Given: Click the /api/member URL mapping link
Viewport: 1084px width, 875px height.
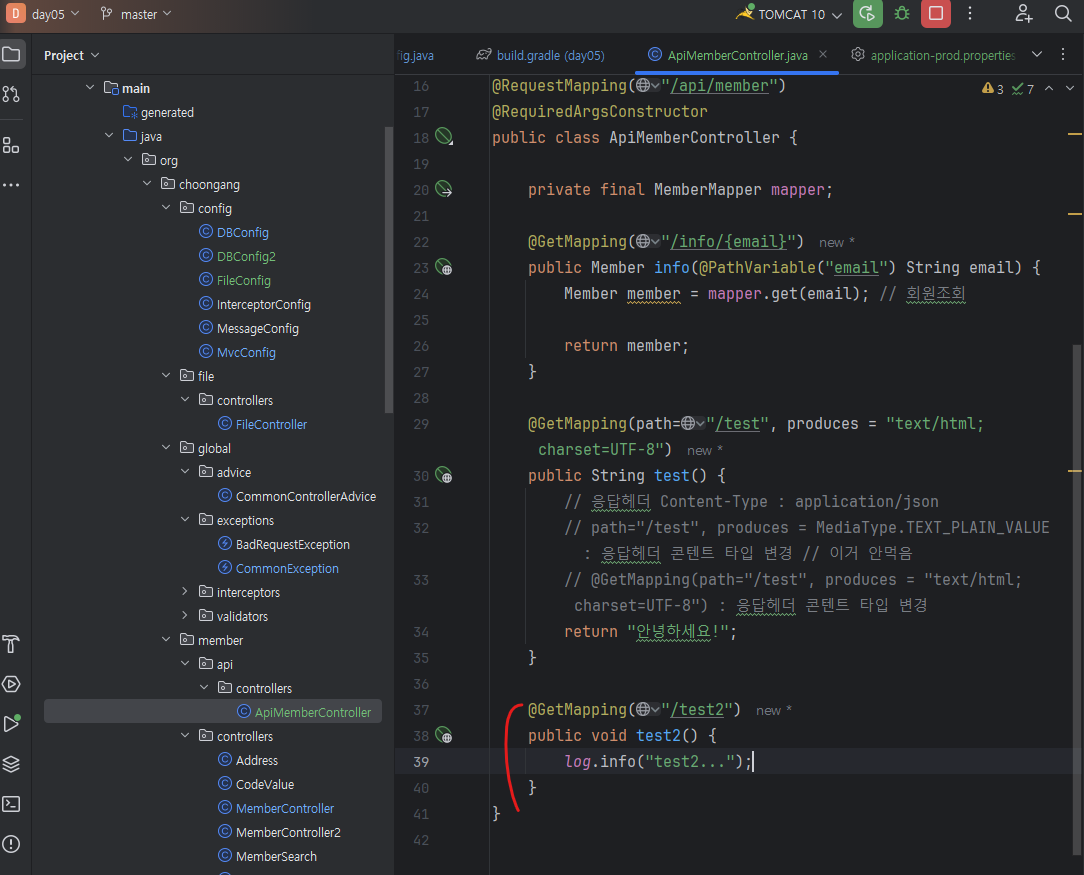Looking at the screenshot, I should coord(720,86).
